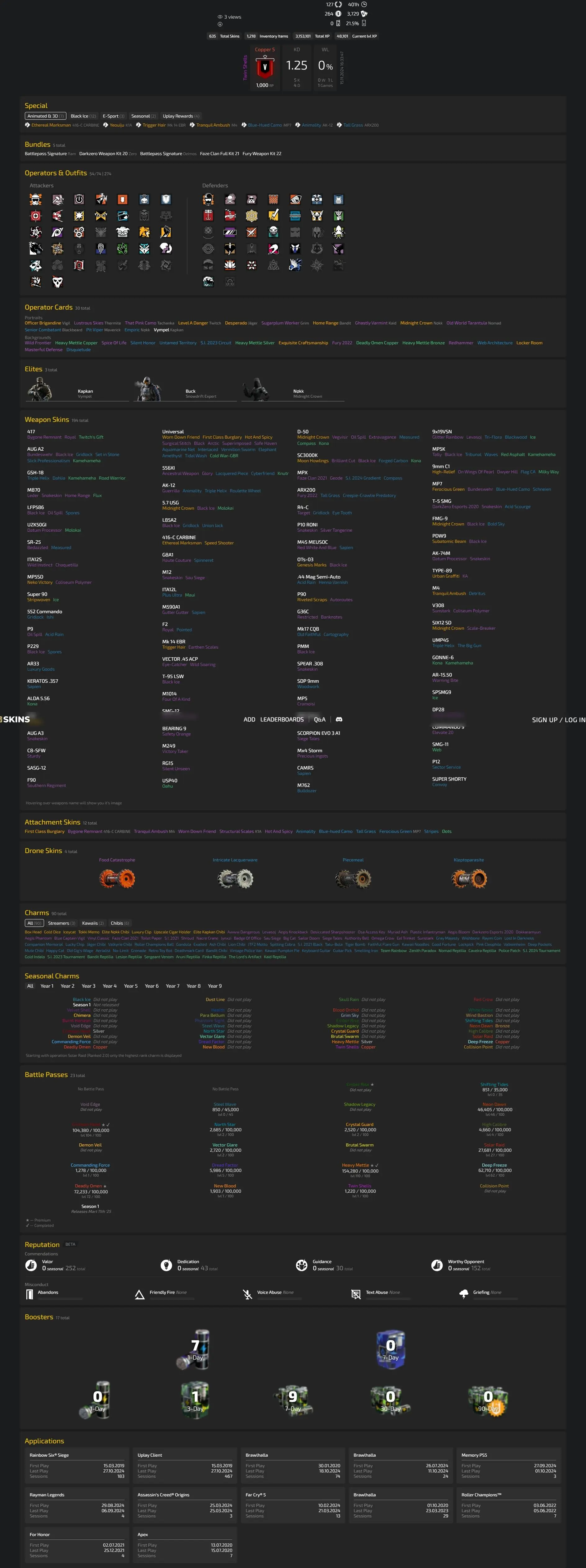Open the Yeouiju K1A skin link
The image size is (586, 1568).
pos(116,125)
